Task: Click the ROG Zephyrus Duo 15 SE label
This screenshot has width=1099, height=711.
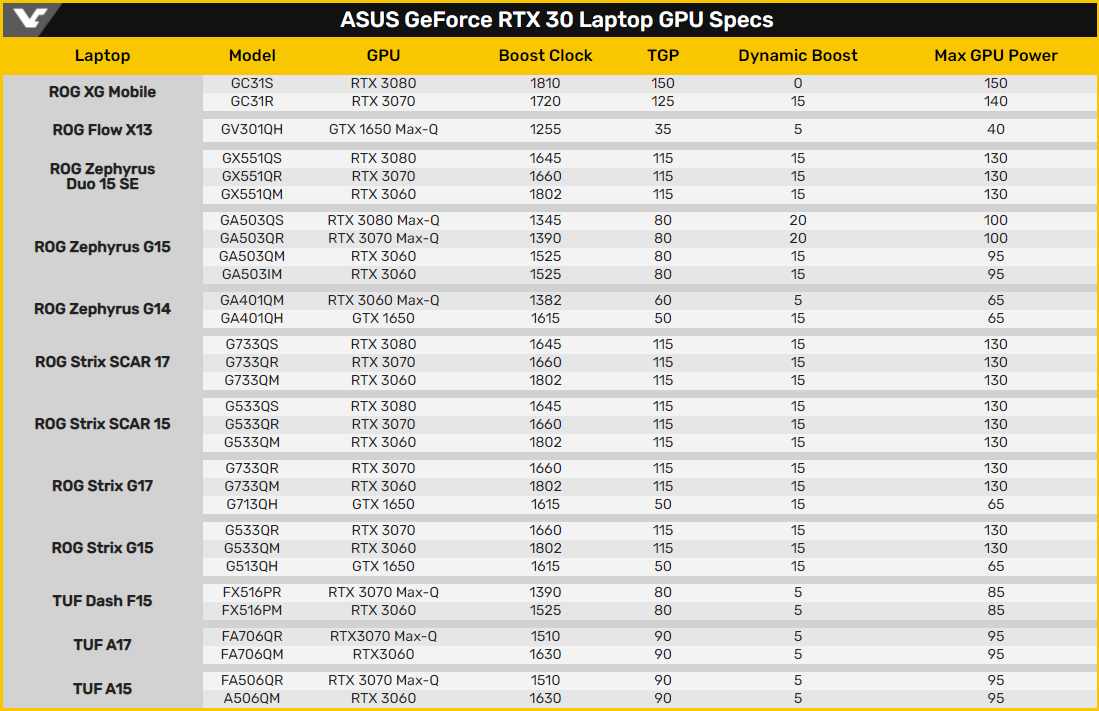Action: (102, 176)
